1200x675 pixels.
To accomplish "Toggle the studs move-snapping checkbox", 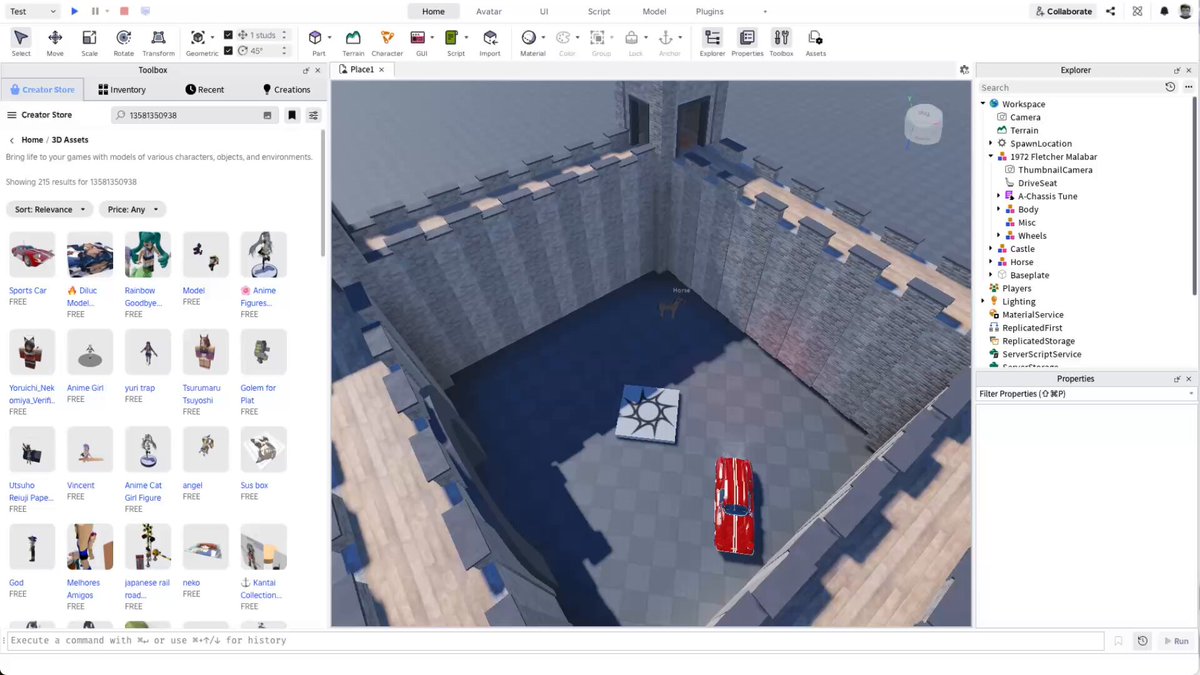I will tap(228, 35).
